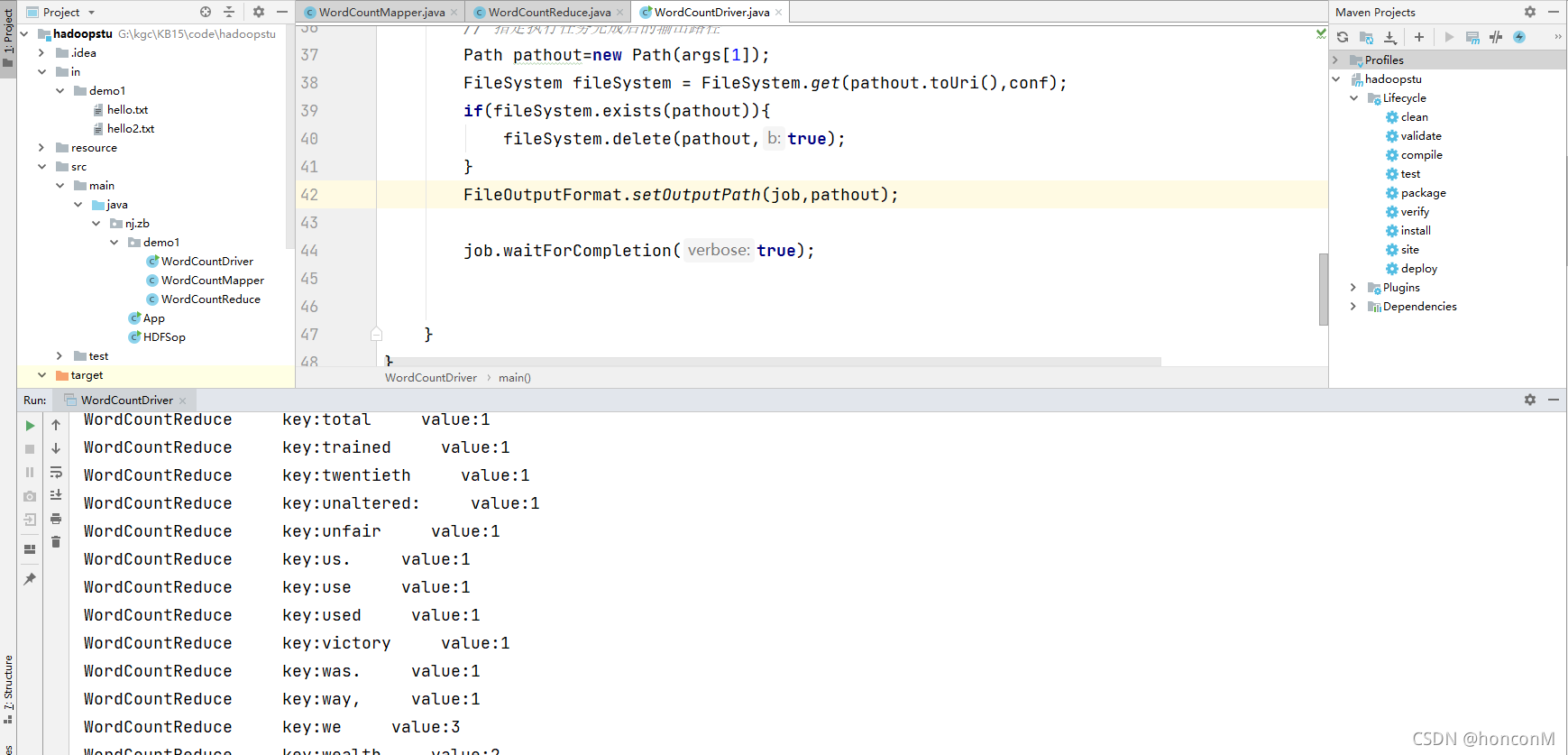Open Run panel settings gear
Image resolution: width=1568 pixels, height=755 pixels.
coord(1530,400)
